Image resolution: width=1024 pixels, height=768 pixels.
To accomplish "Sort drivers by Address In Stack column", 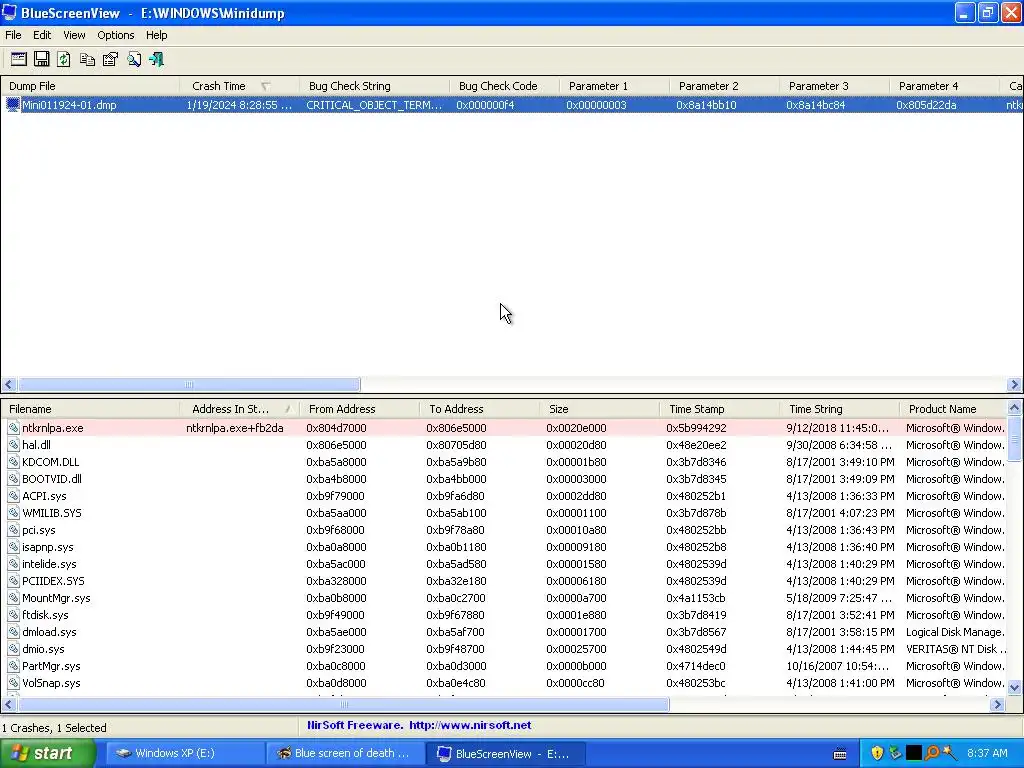I will (x=239, y=409).
